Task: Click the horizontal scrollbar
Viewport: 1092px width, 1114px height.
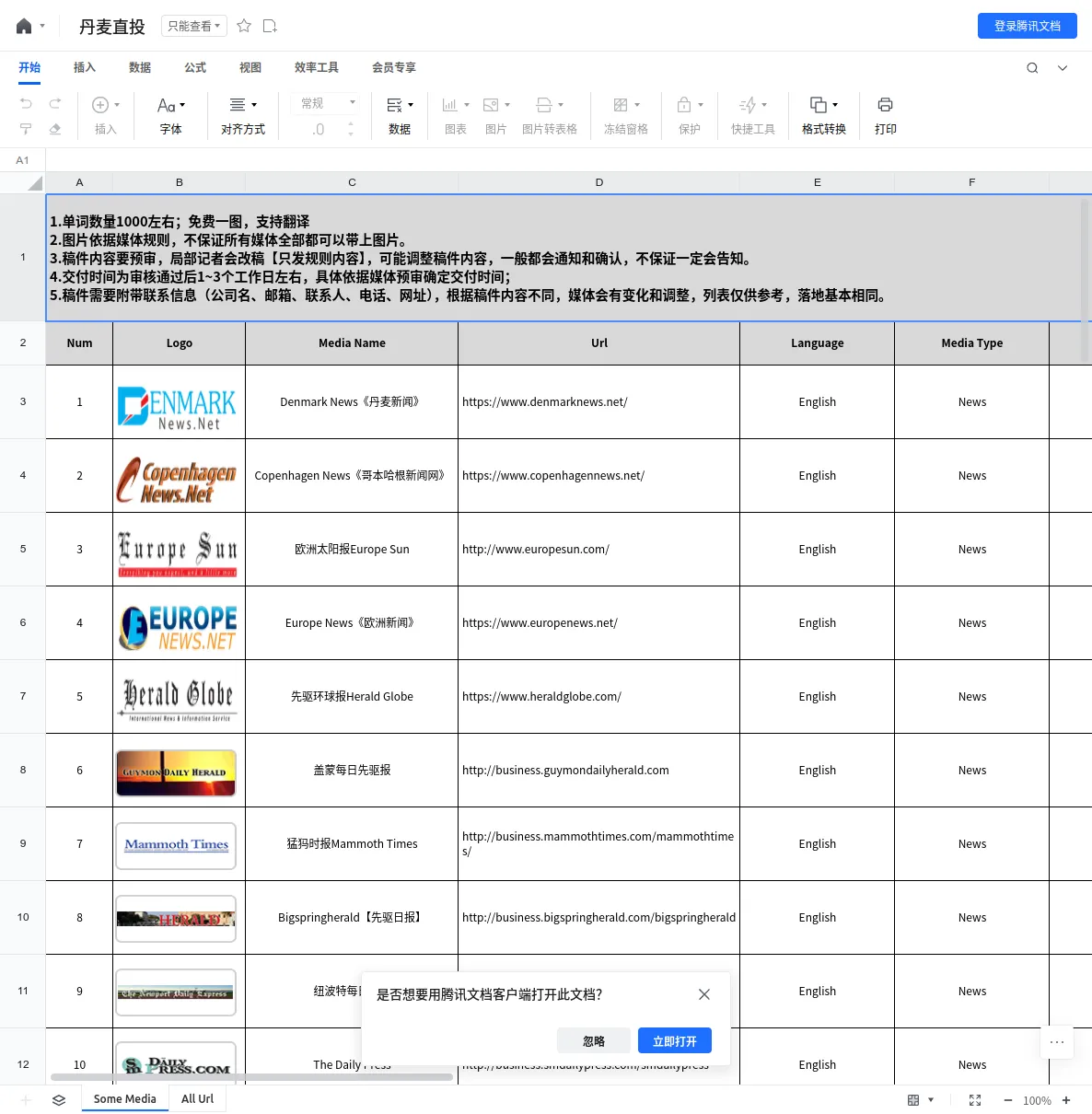Action: click(251, 1076)
